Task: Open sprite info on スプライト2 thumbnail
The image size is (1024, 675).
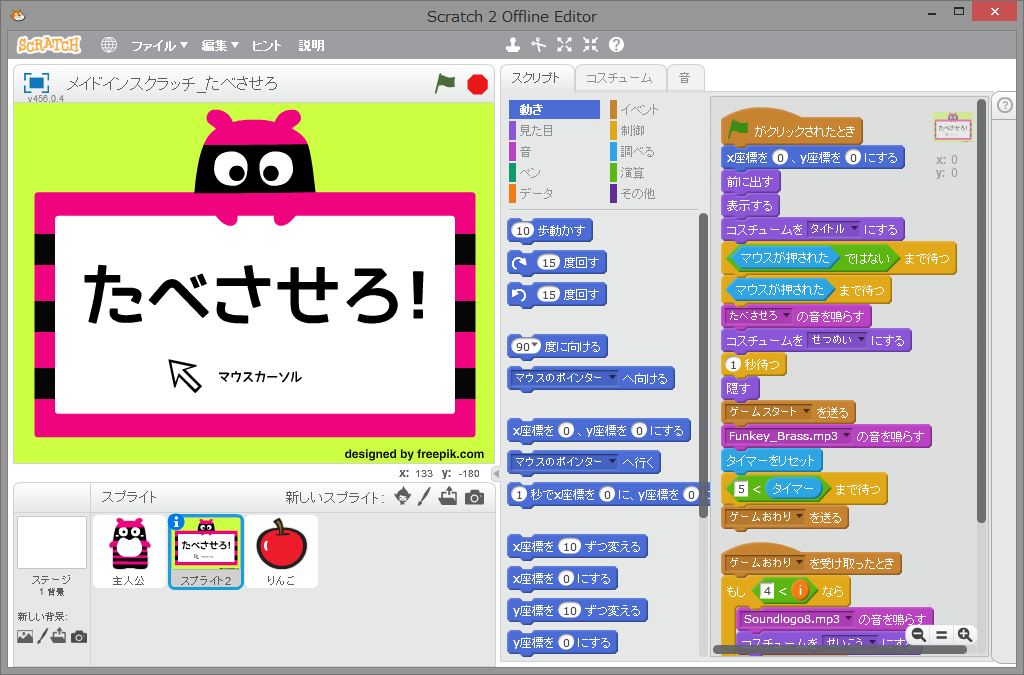Action: coord(176,522)
